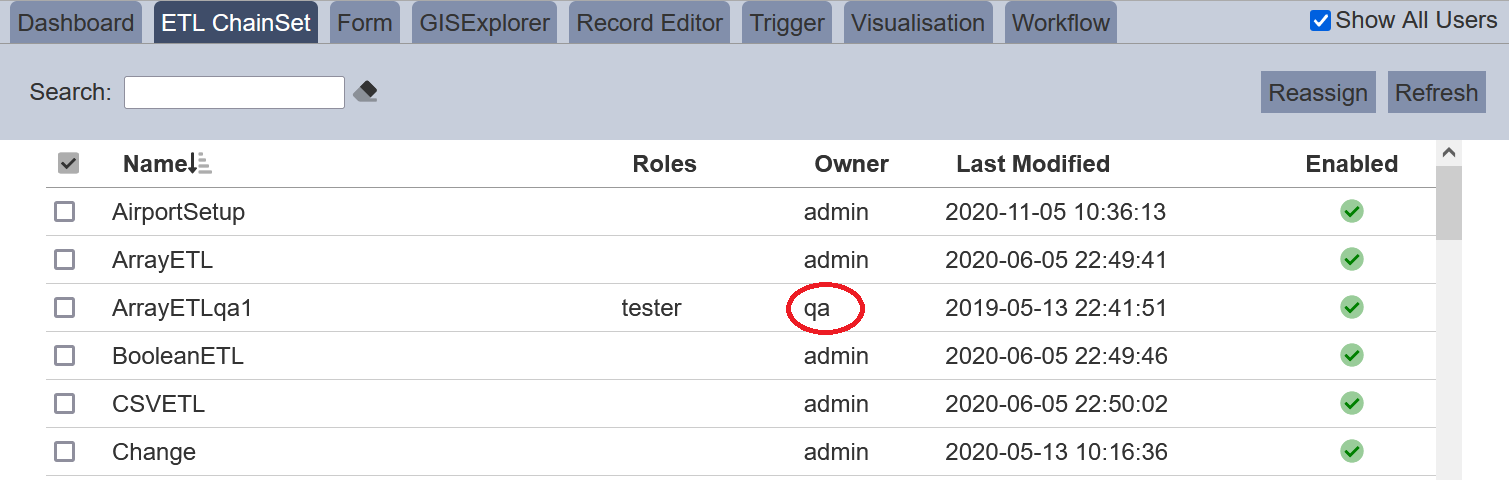This screenshot has height=480, width=1509.
Task: Check the AirportSetup row checkbox
Action: (x=64, y=211)
